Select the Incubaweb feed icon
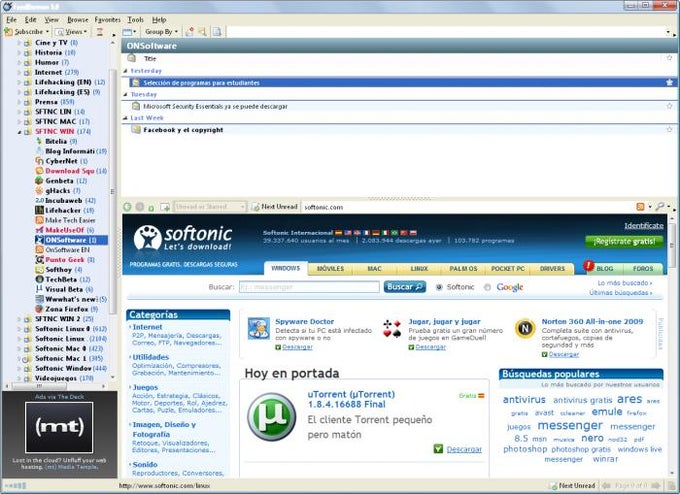This screenshot has width=680, height=494. (39, 200)
